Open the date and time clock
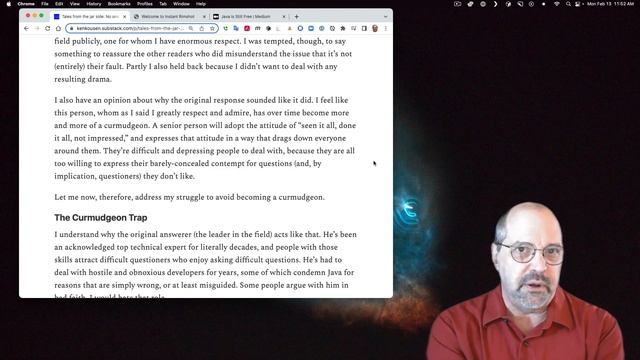640x360 pixels. coord(611,4)
